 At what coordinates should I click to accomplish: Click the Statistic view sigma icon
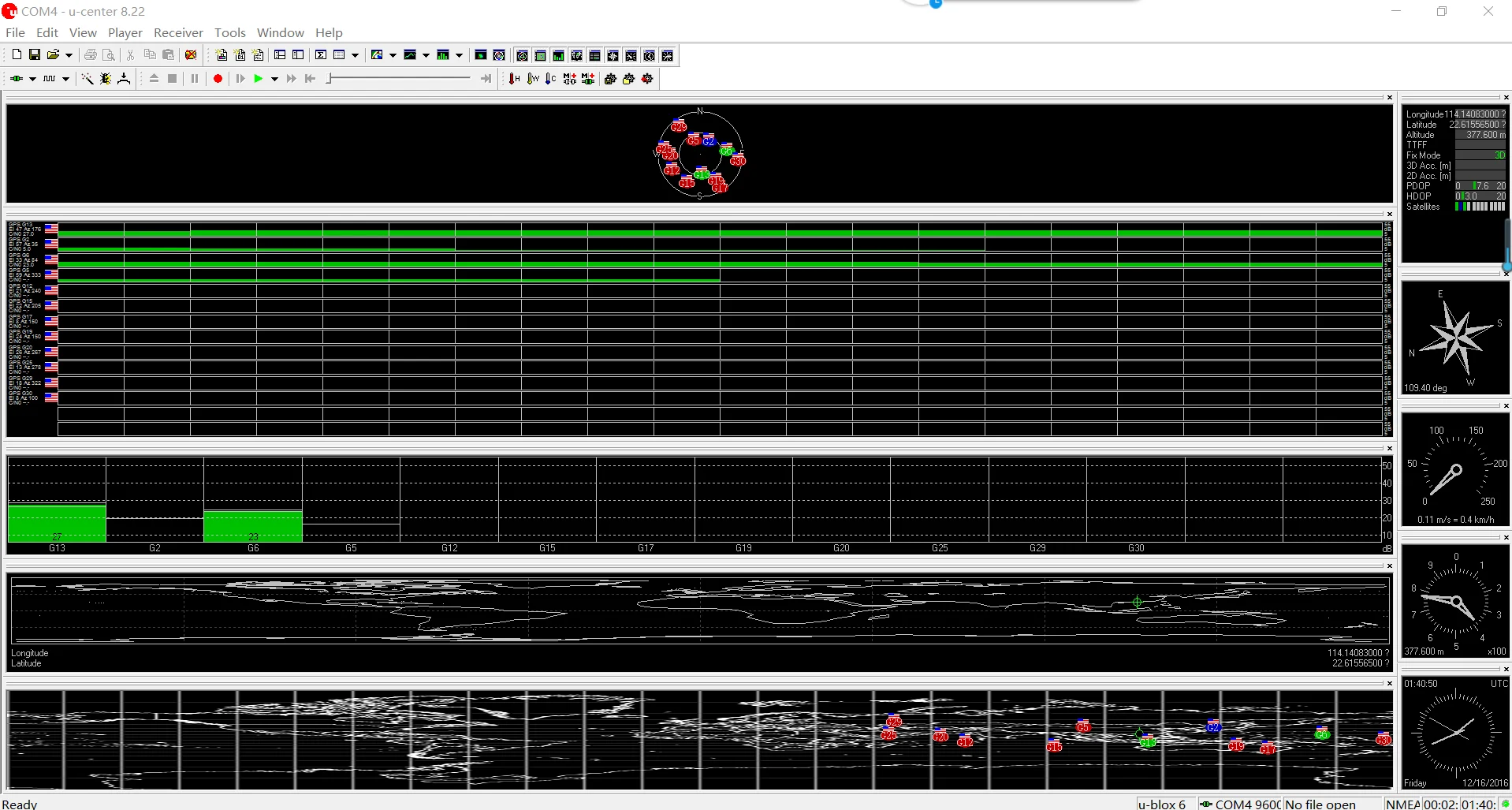321,55
